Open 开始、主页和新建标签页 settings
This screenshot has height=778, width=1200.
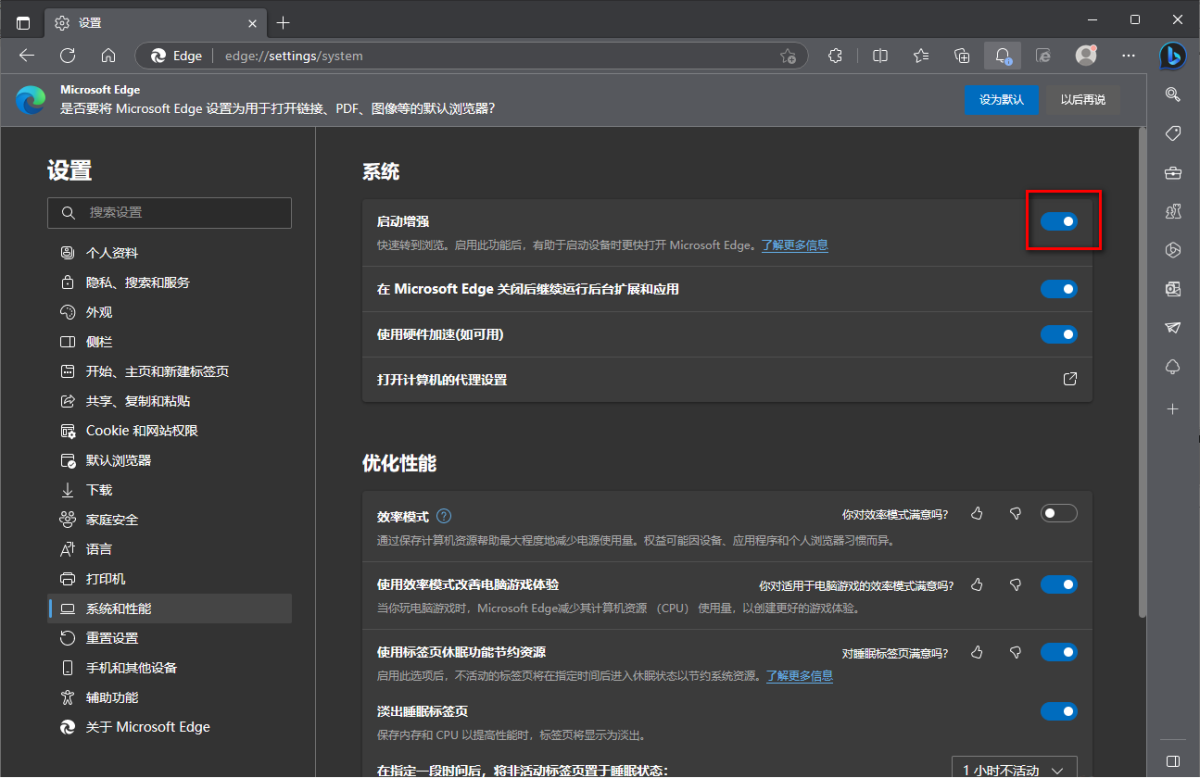[x=169, y=371]
